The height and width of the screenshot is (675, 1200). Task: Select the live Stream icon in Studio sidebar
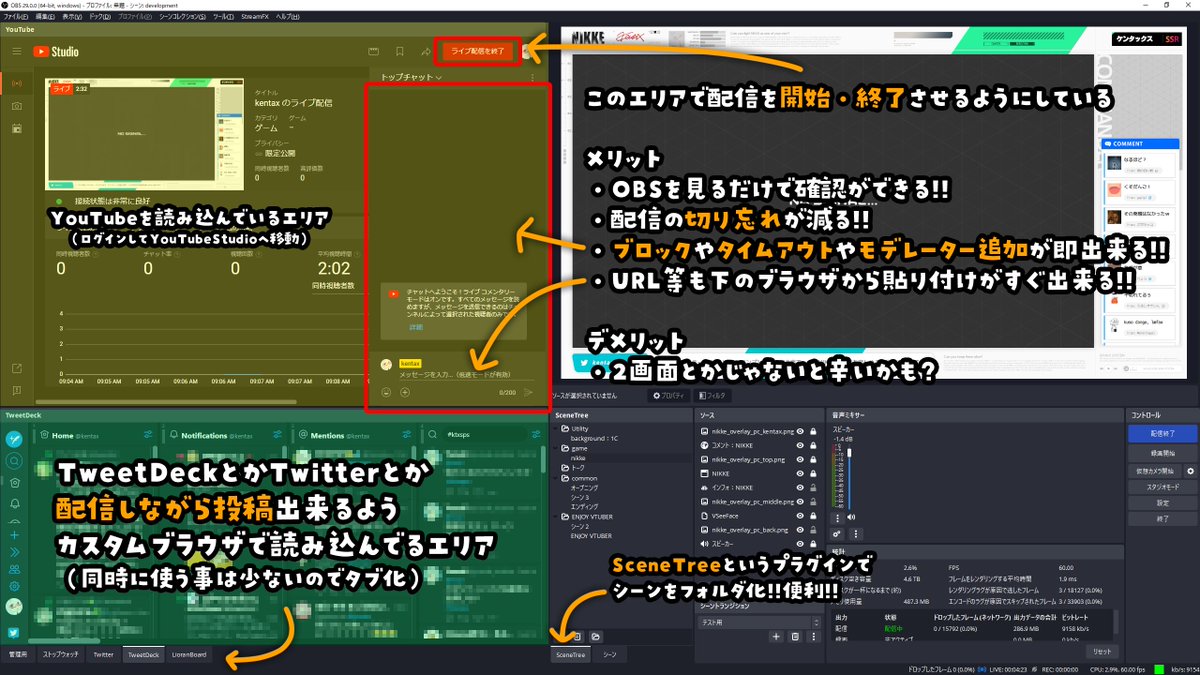(x=17, y=81)
